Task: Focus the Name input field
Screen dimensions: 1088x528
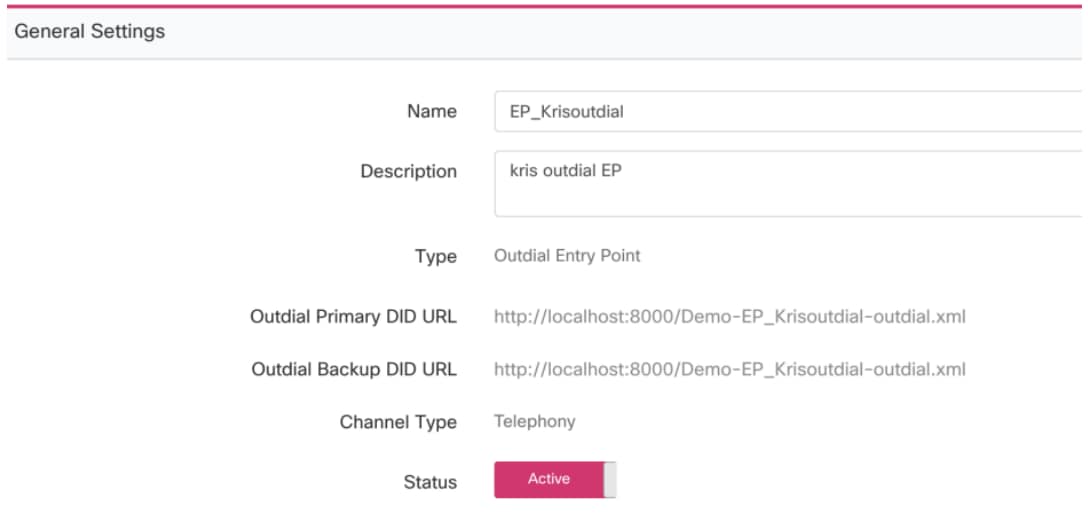Action: 788,111
